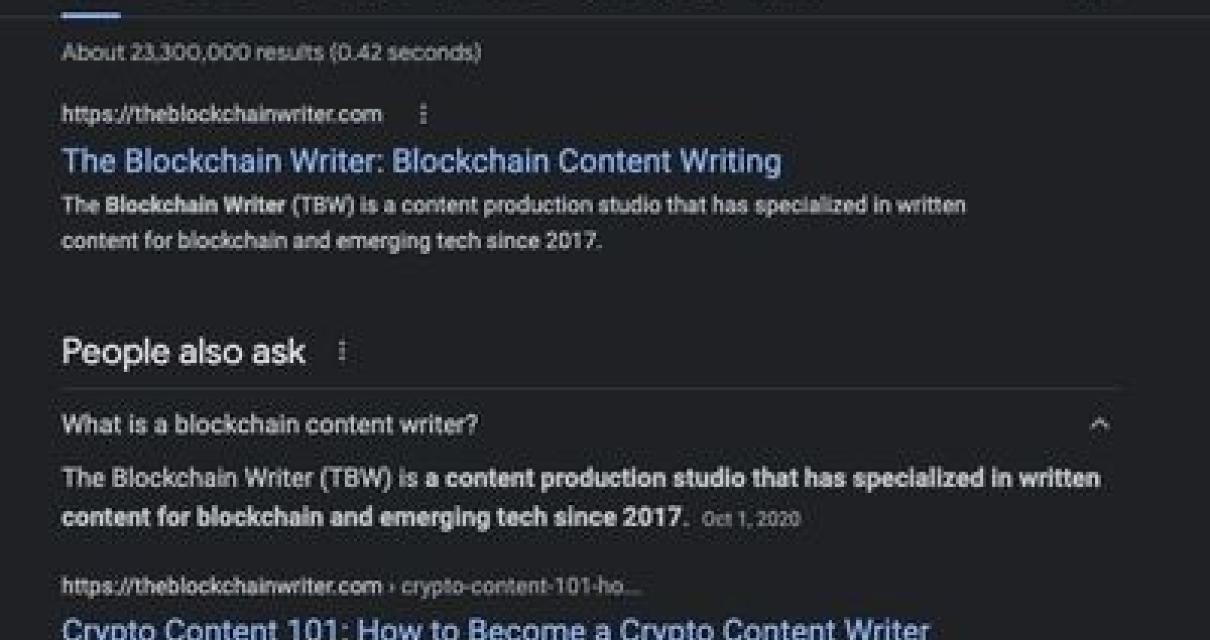Click the three-dot icon next to People also ask
This screenshot has width=1210, height=640.
343,350
